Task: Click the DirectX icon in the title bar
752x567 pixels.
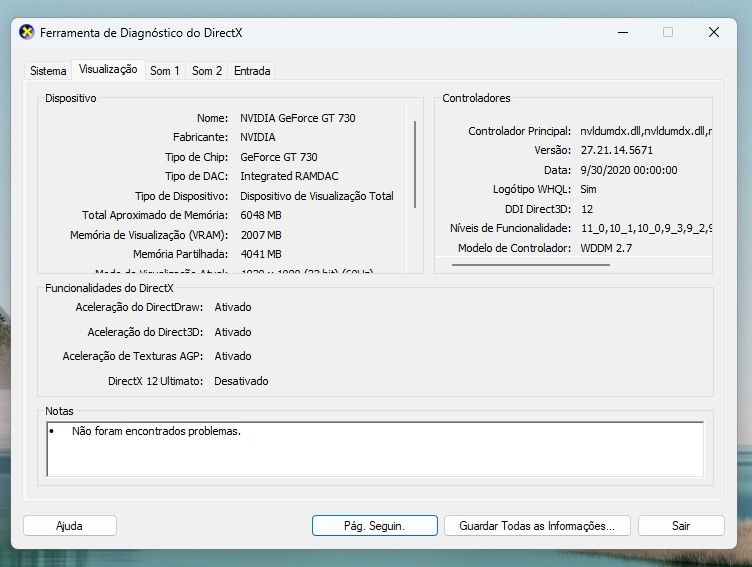Action: [x=26, y=32]
